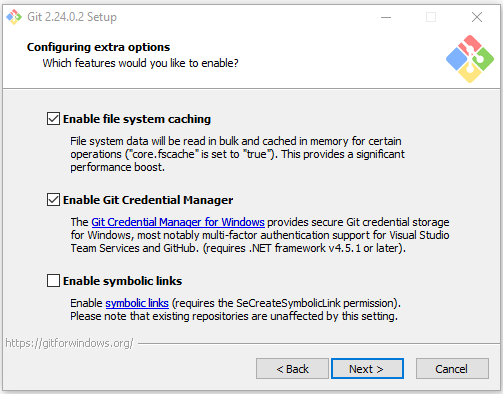
Task: Click the 'Git 2.24.0.2 Setup' title bar text
Action: click(72, 17)
